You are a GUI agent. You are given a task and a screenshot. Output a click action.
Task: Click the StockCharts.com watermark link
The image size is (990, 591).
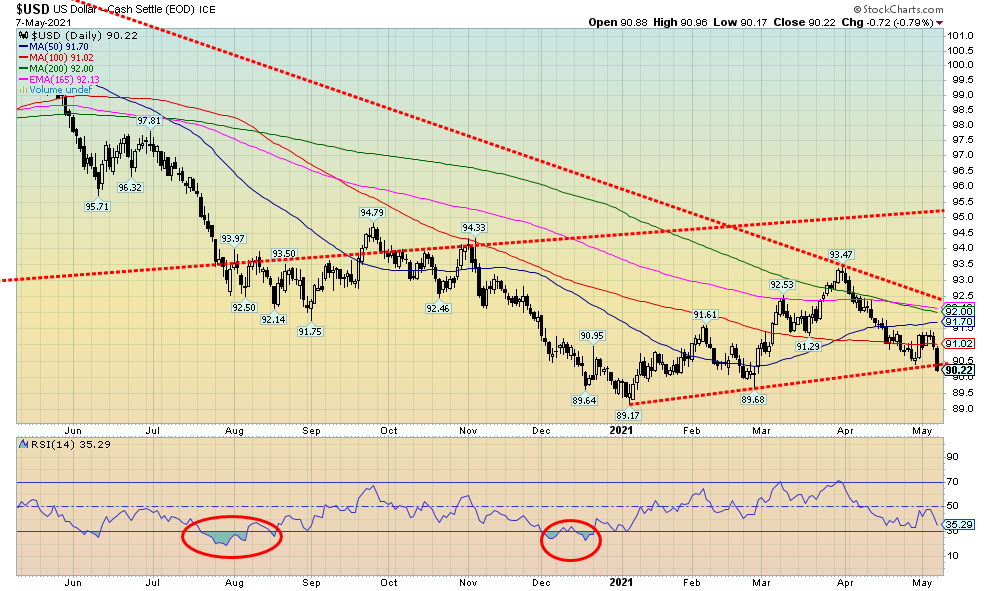[901, 8]
